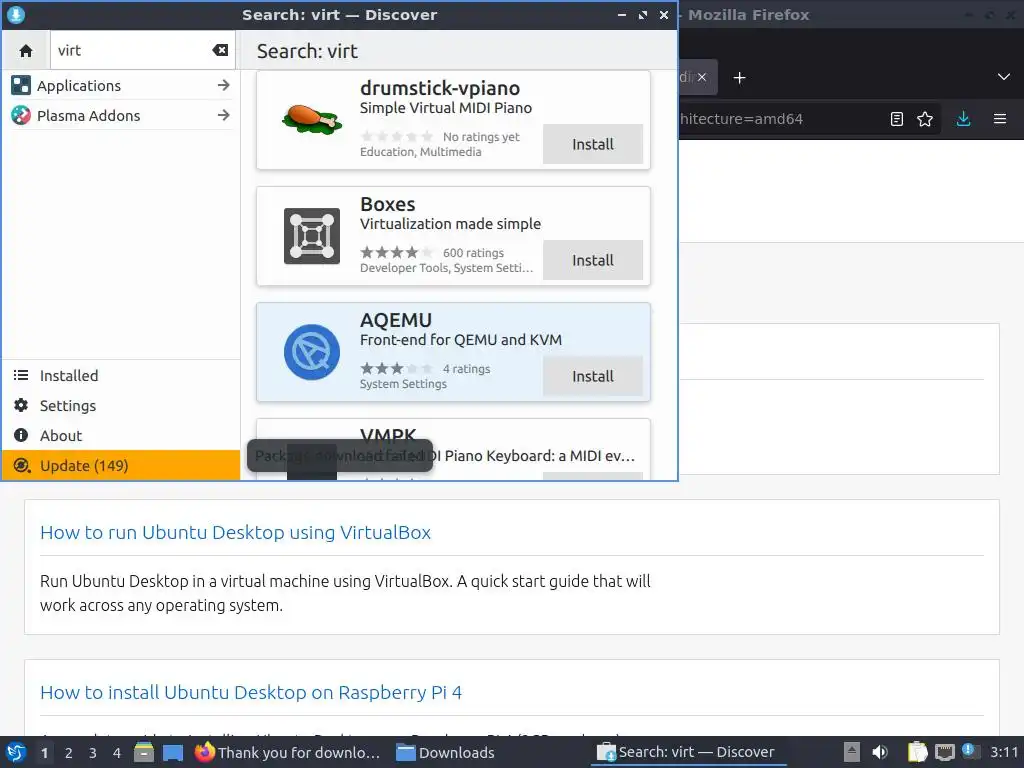Open the Boxes title
The width and height of the screenshot is (1024, 768).
[387, 204]
